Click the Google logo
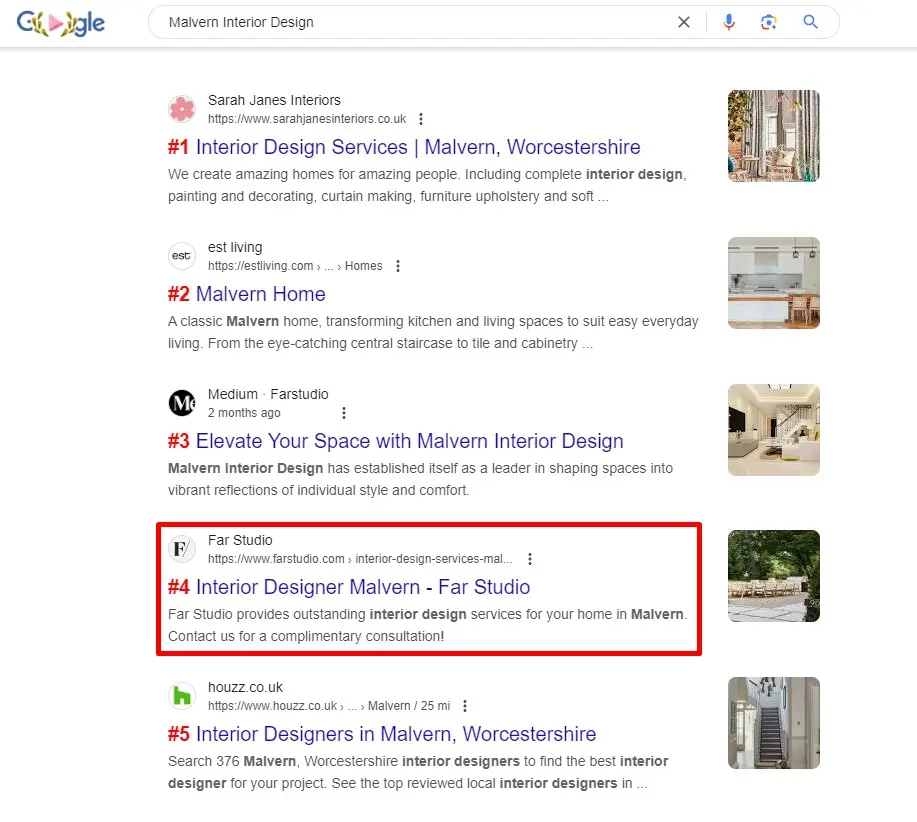The width and height of the screenshot is (917, 822). (x=60, y=23)
